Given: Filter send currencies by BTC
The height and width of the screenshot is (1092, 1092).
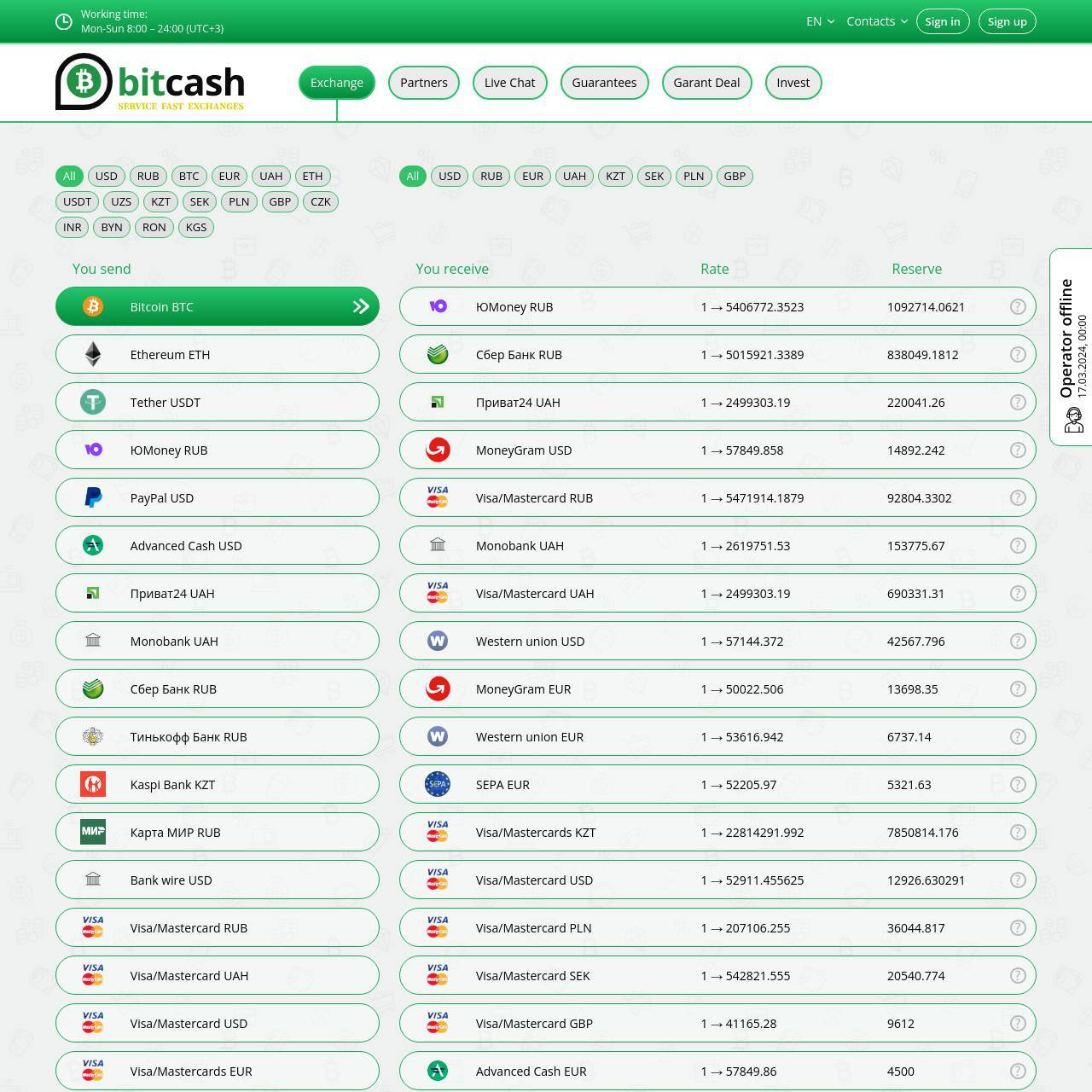Looking at the screenshot, I should (x=189, y=177).
